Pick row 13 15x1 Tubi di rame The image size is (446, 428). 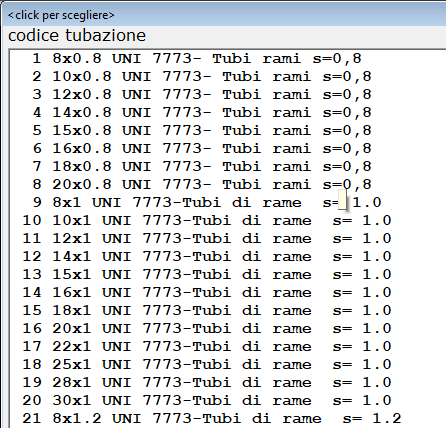(x=228, y=274)
